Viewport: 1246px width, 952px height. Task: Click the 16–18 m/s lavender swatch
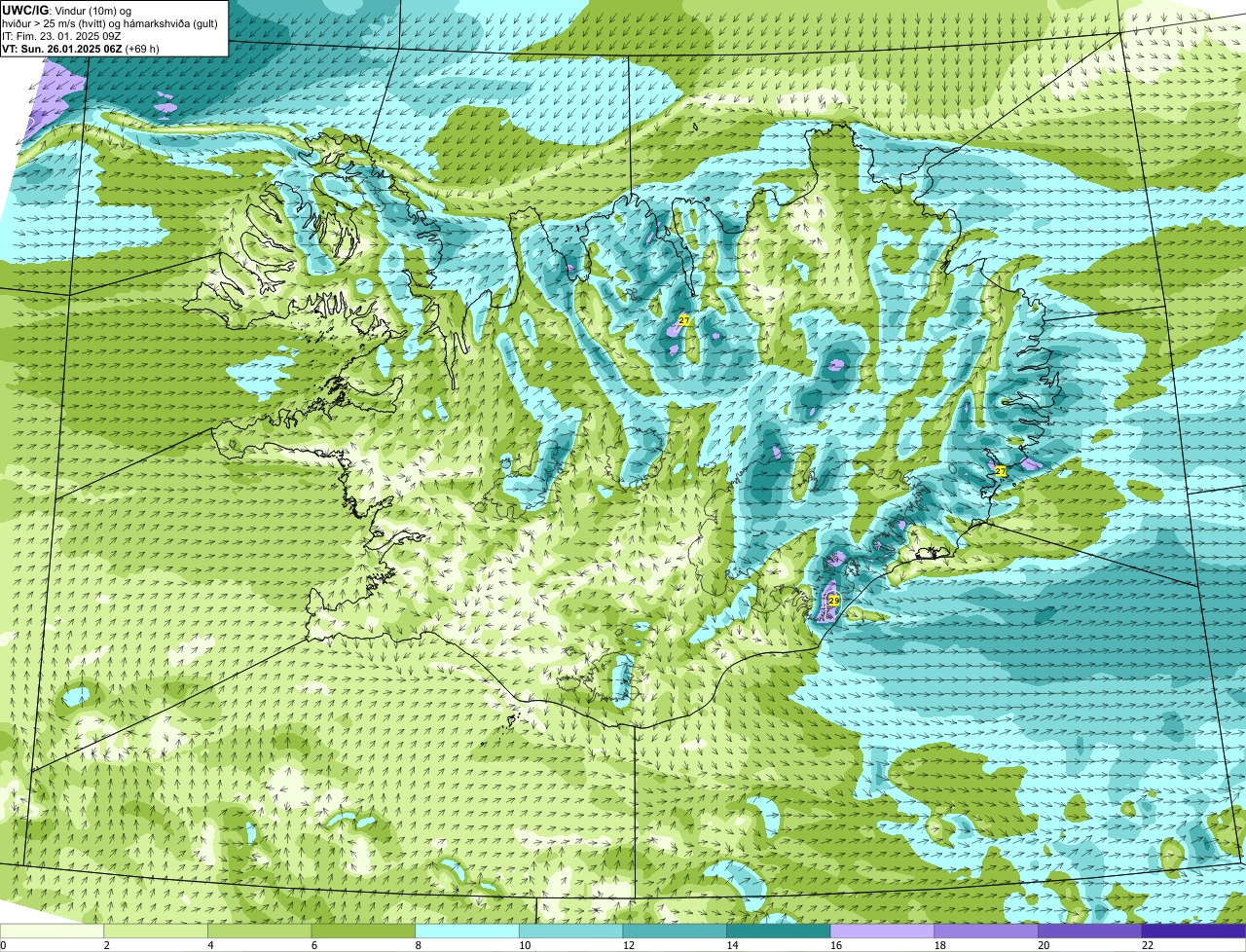(883, 931)
